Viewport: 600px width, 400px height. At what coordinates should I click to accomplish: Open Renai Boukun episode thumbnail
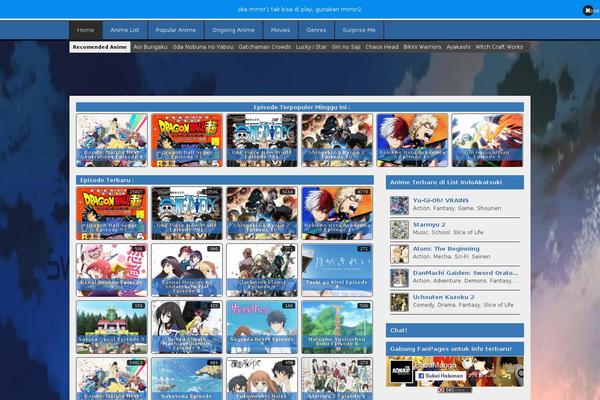112,270
